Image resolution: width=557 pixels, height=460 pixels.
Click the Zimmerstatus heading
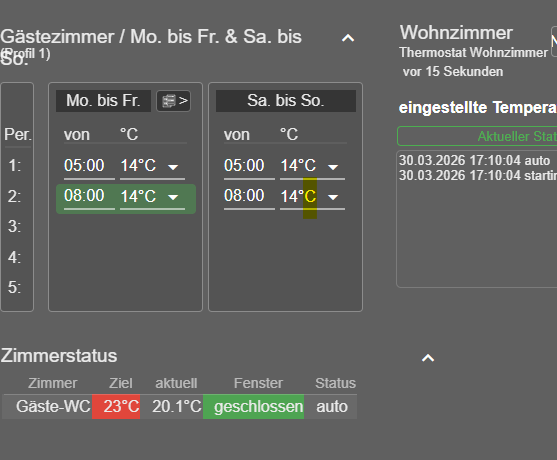59,356
